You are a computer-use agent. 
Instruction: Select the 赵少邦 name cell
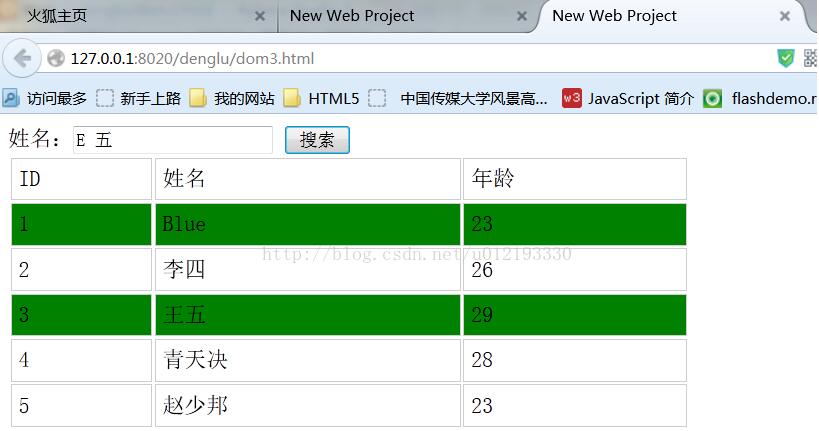(308, 406)
